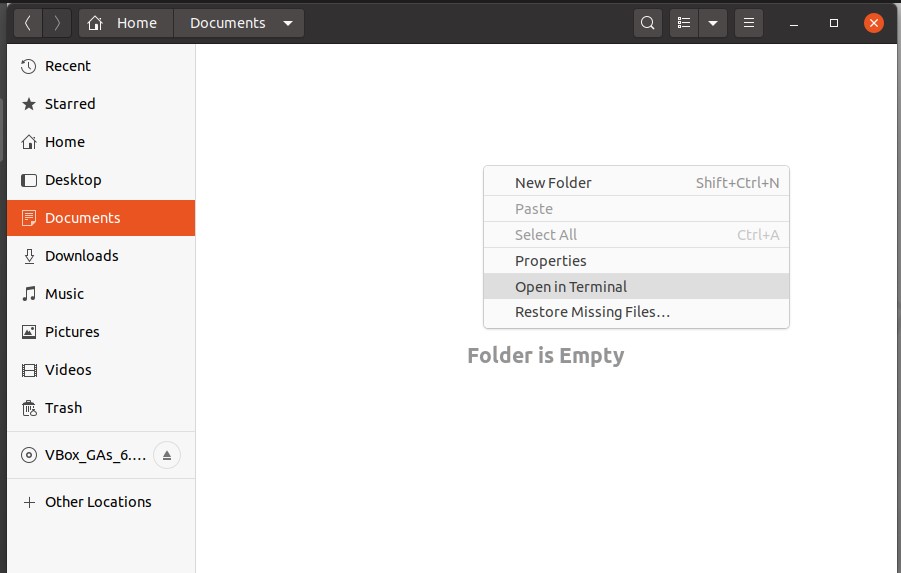Eject the VBox_GAs disc
901x573 pixels.
pos(167,456)
